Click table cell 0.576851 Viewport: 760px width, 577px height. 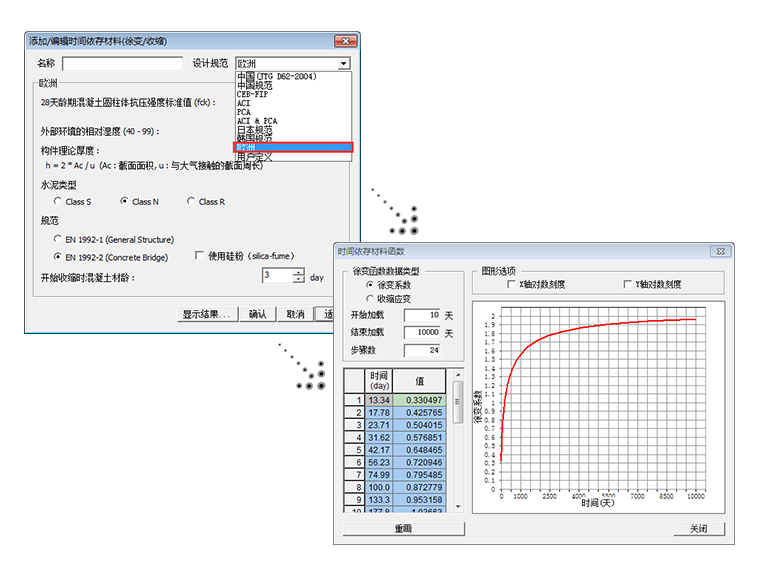tap(419, 437)
